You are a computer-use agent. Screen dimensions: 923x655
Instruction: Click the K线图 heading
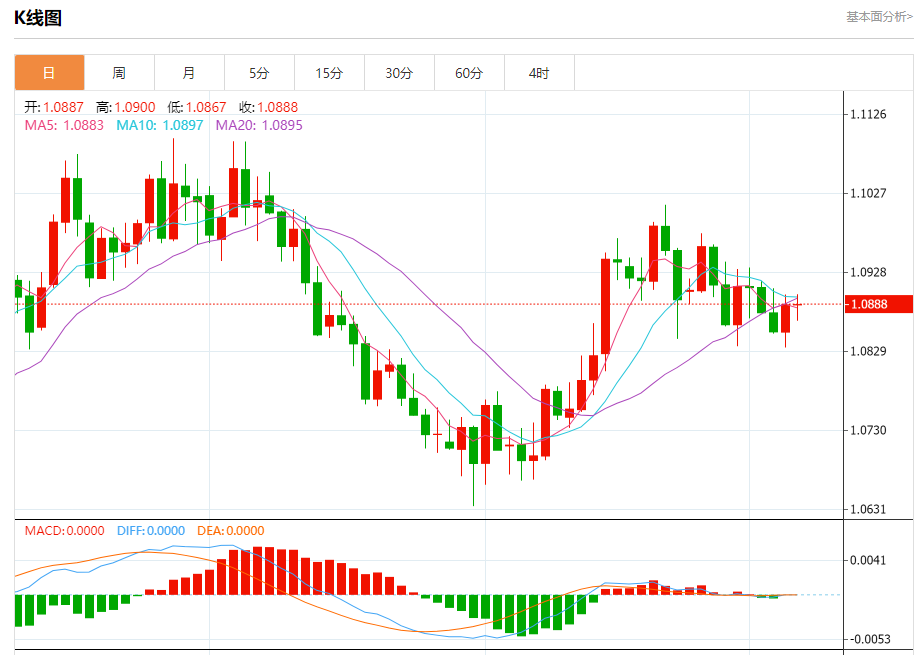(x=38, y=18)
